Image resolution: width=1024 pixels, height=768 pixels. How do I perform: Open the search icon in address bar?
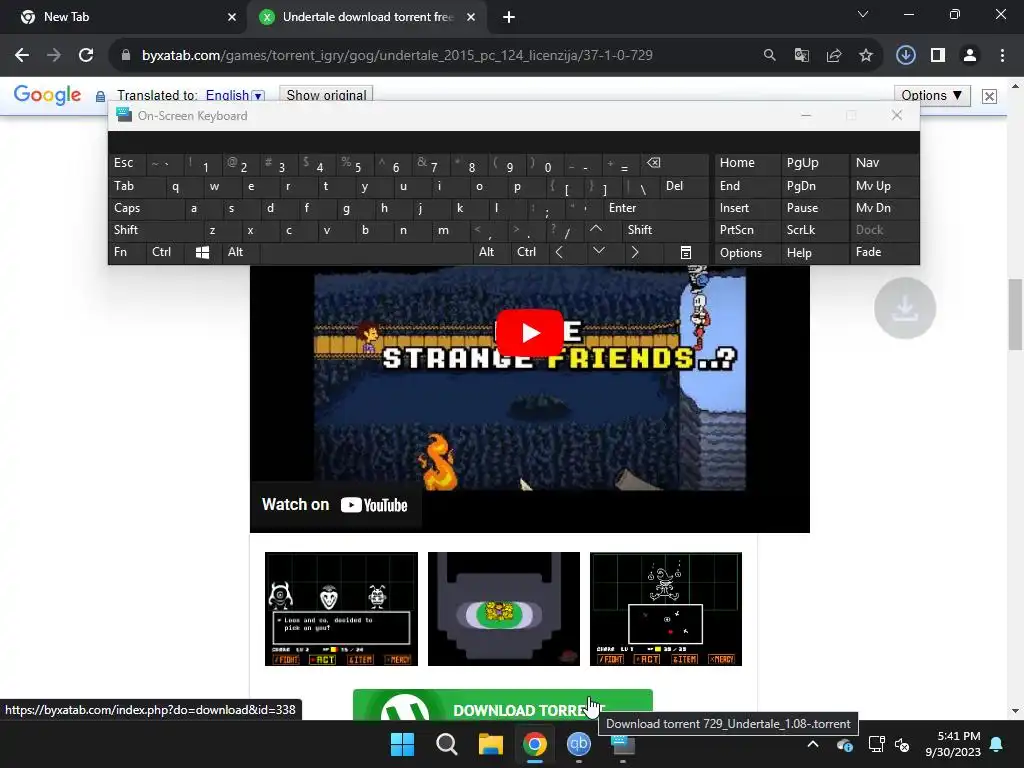click(769, 56)
